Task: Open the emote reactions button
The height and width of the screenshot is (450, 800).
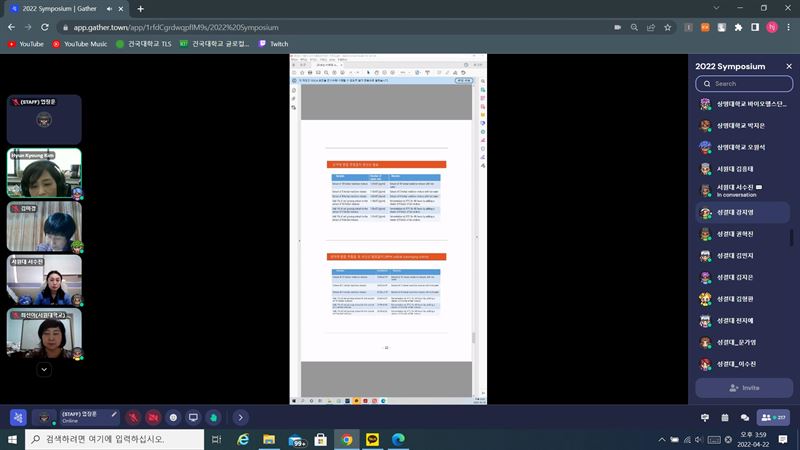Action: (x=173, y=417)
